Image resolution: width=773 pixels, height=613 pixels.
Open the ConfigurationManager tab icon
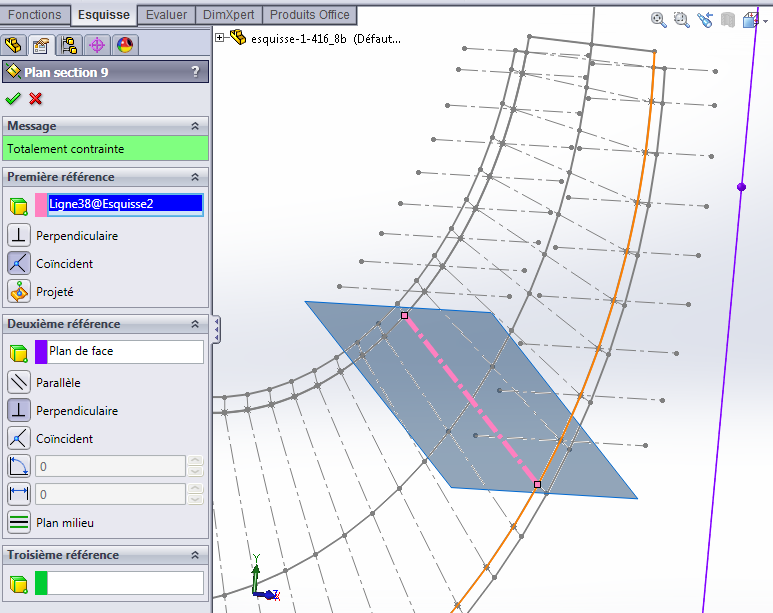[69, 45]
